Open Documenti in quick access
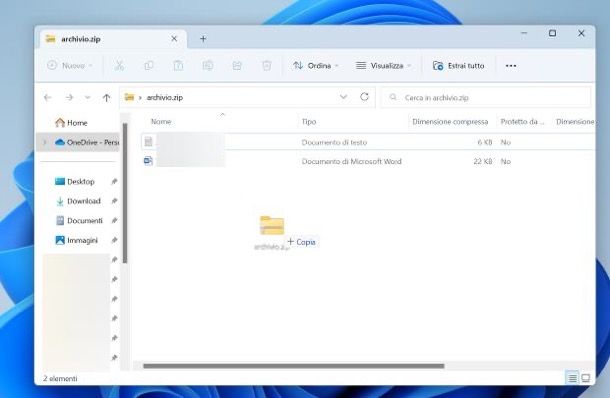This screenshot has width=610, height=398. coord(79,221)
